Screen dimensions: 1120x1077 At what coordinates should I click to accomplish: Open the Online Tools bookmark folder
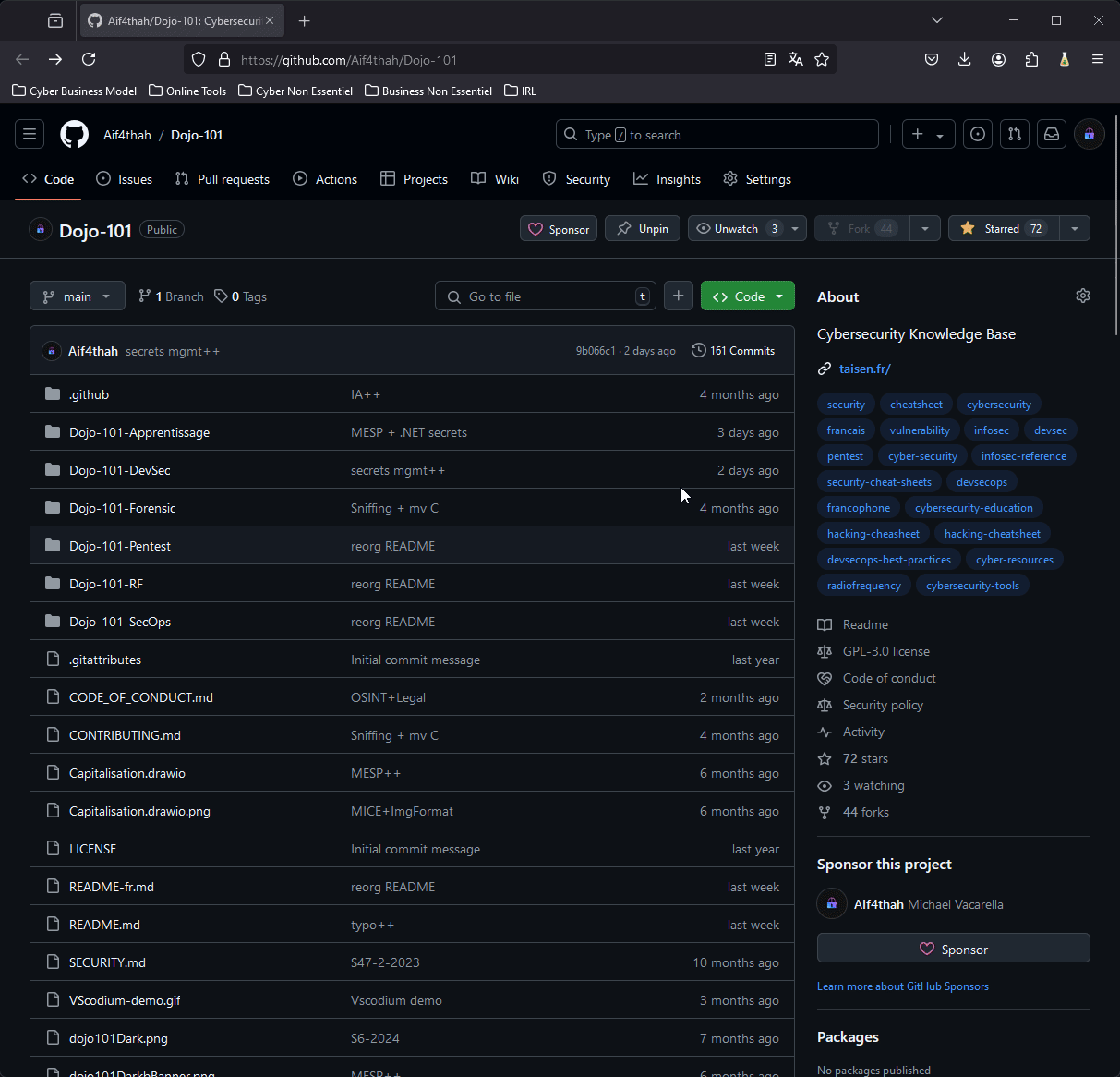pyautogui.click(x=187, y=91)
